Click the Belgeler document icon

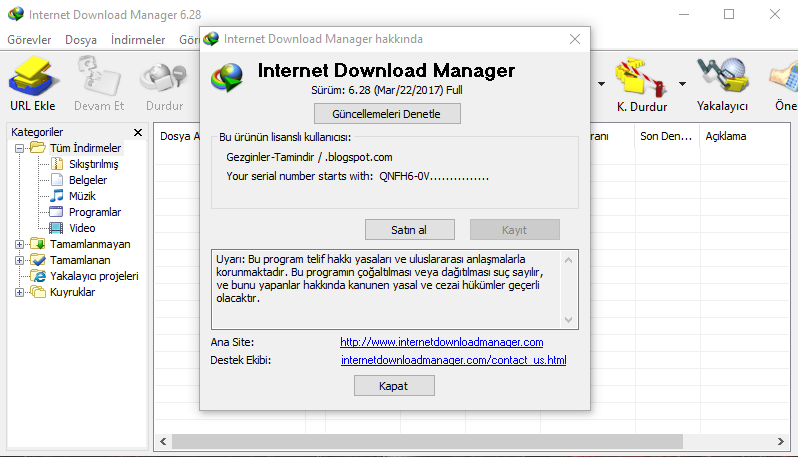57,180
